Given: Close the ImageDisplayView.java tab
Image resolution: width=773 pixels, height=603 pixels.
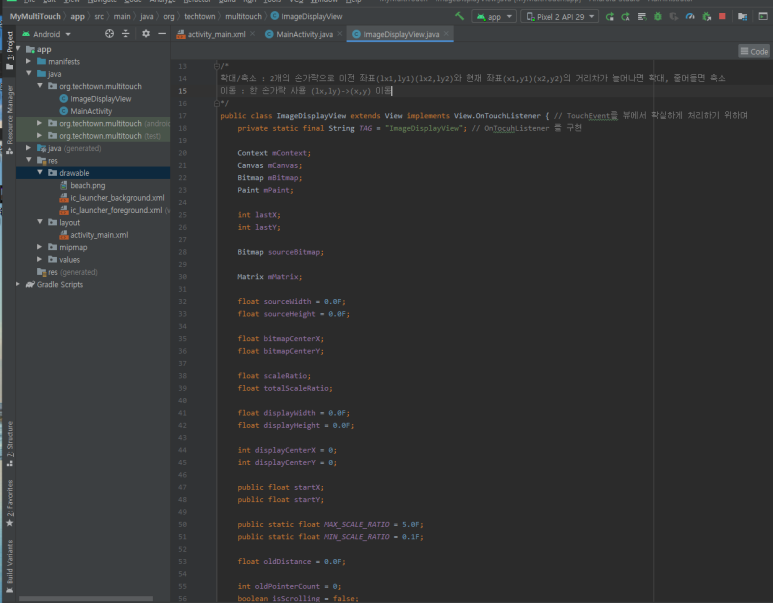Looking at the screenshot, I should pyautogui.click(x=447, y=34).
